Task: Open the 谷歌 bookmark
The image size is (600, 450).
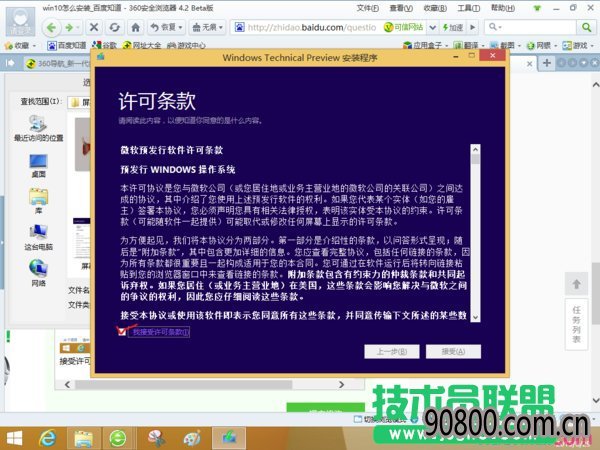Action: coord(104,46)
